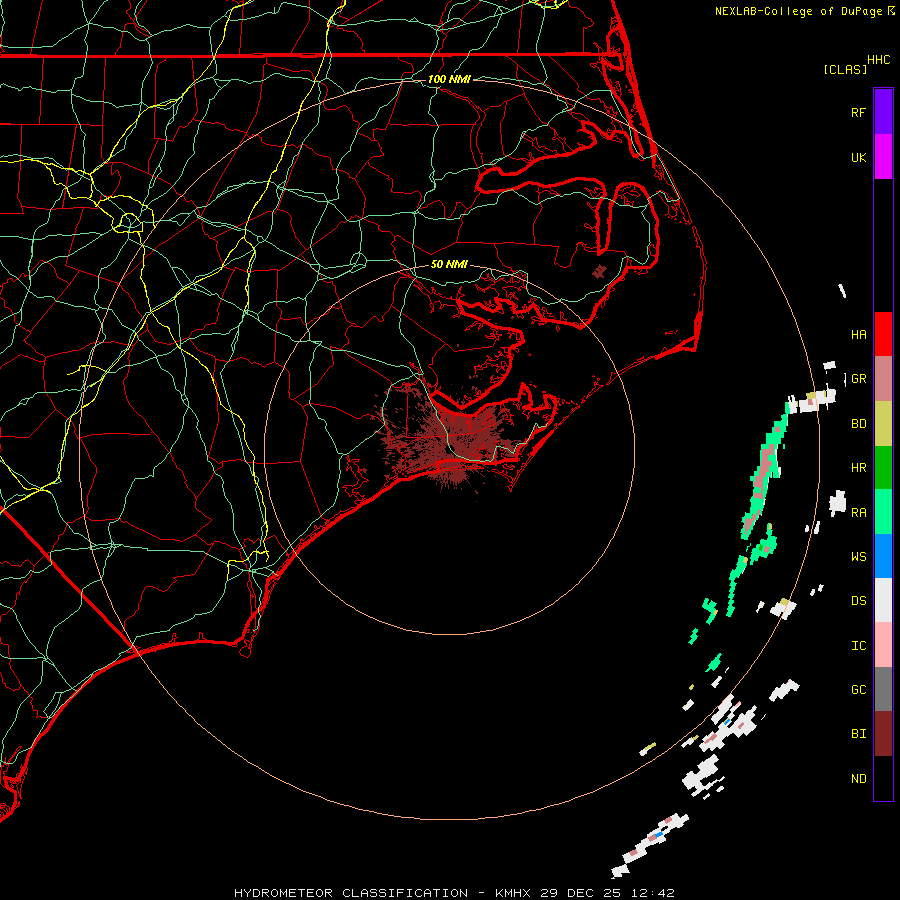Click the 50 NMI range ring label
This screenshot has width=900, height=900.
[449, 264]
